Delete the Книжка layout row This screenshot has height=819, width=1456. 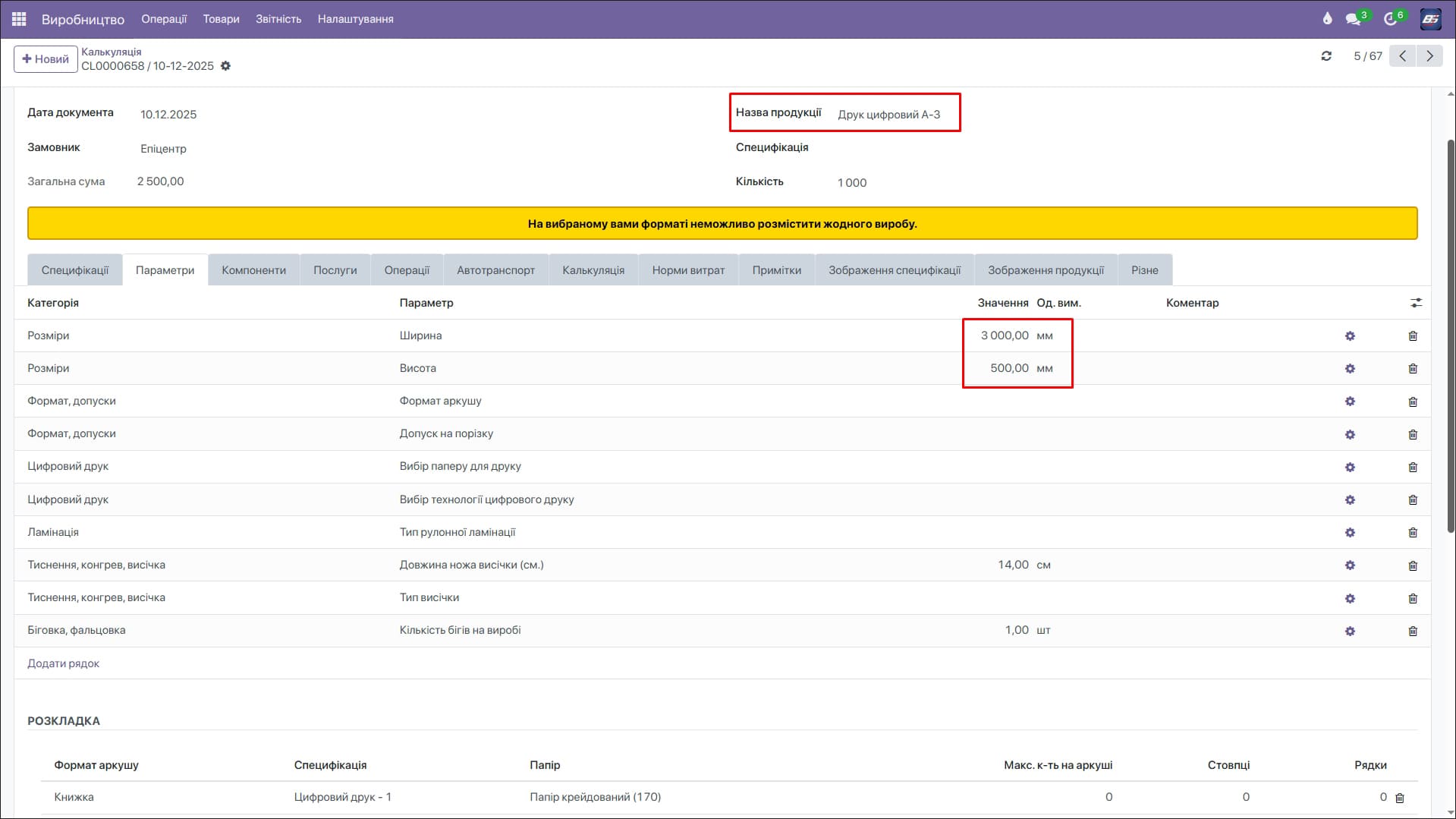pyautogui.click(x=1400, y=798)
